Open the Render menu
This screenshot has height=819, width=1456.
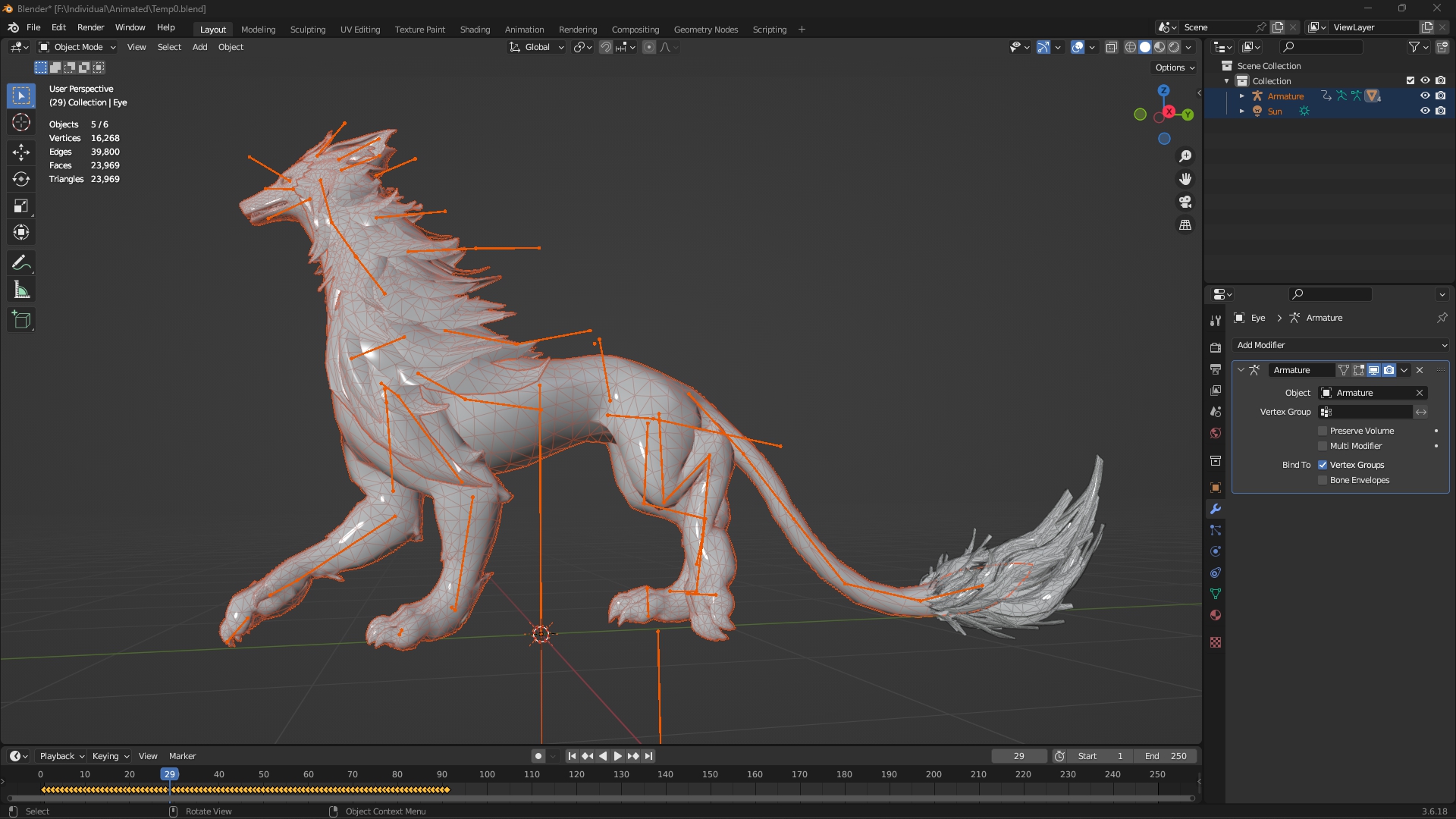pos(90,27)
